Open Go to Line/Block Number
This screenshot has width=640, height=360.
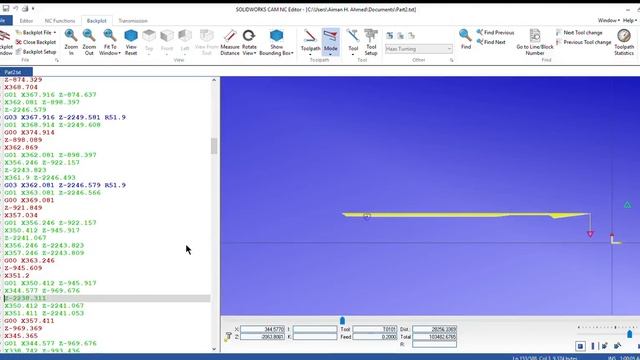[x=535, y=42]
